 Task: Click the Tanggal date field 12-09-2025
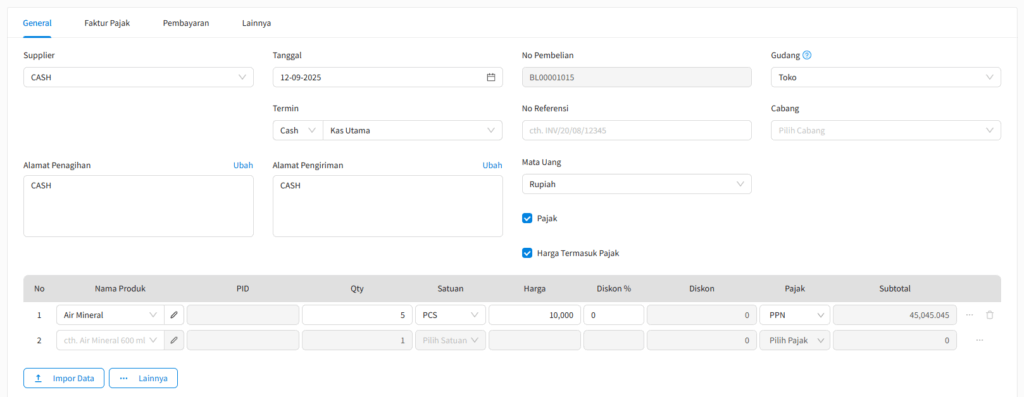[x=388, y=77]
